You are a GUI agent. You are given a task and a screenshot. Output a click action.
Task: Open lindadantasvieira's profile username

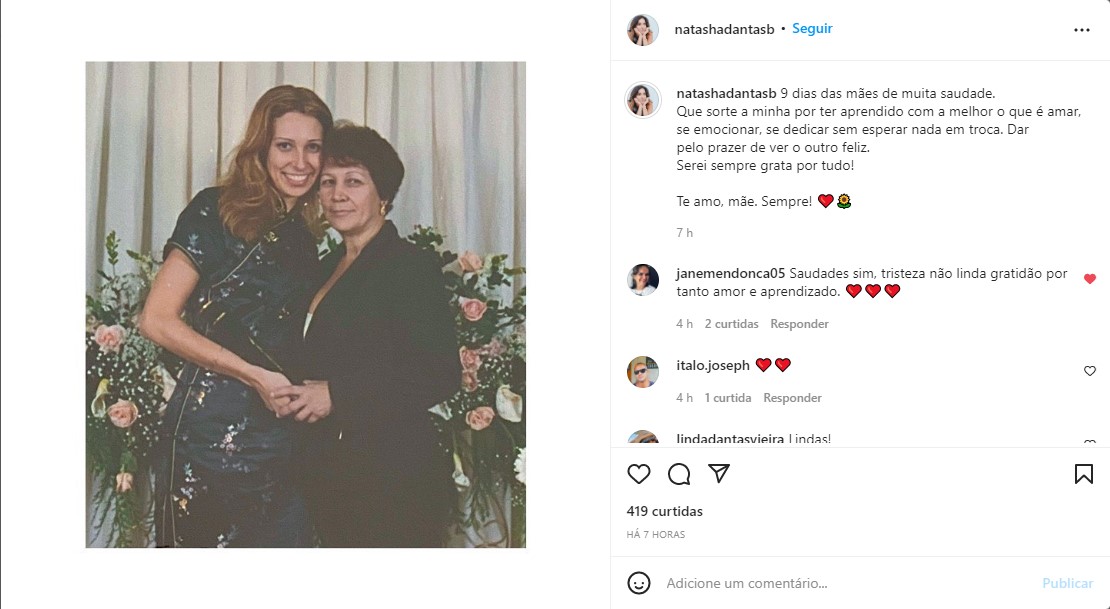coord(728,439)
